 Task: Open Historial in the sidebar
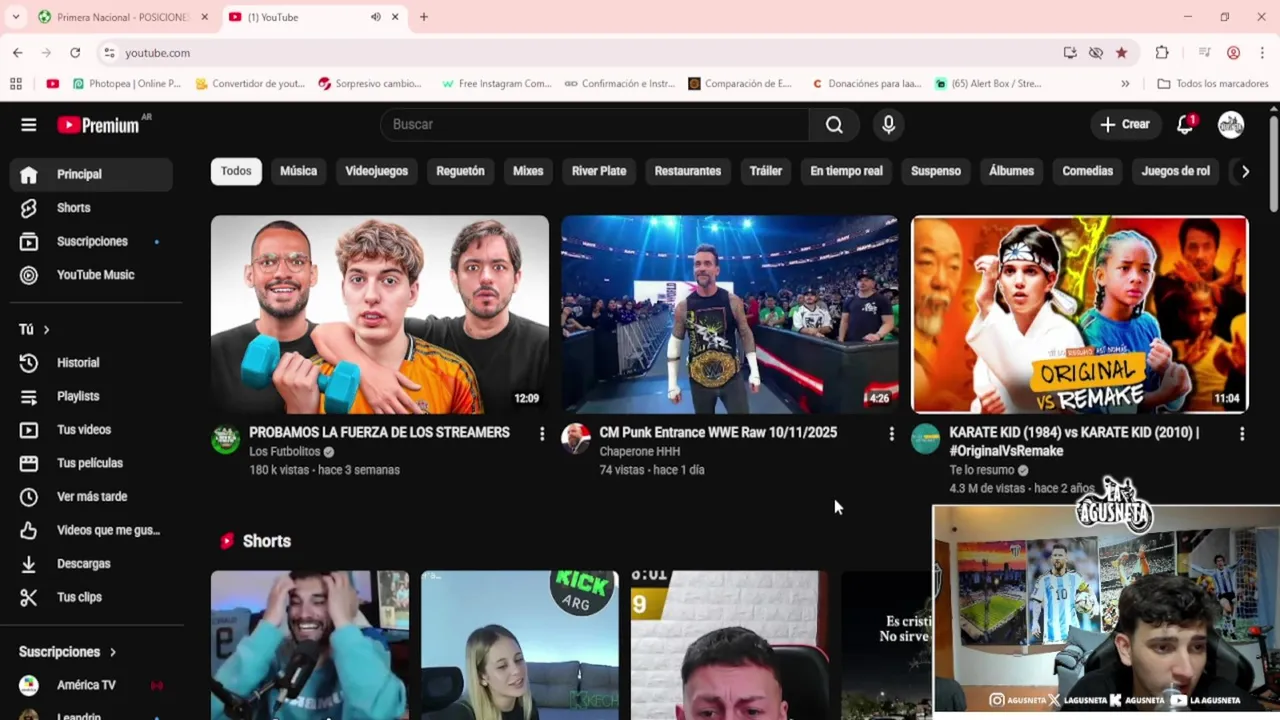pyautogui.click(x=91, y=363)
